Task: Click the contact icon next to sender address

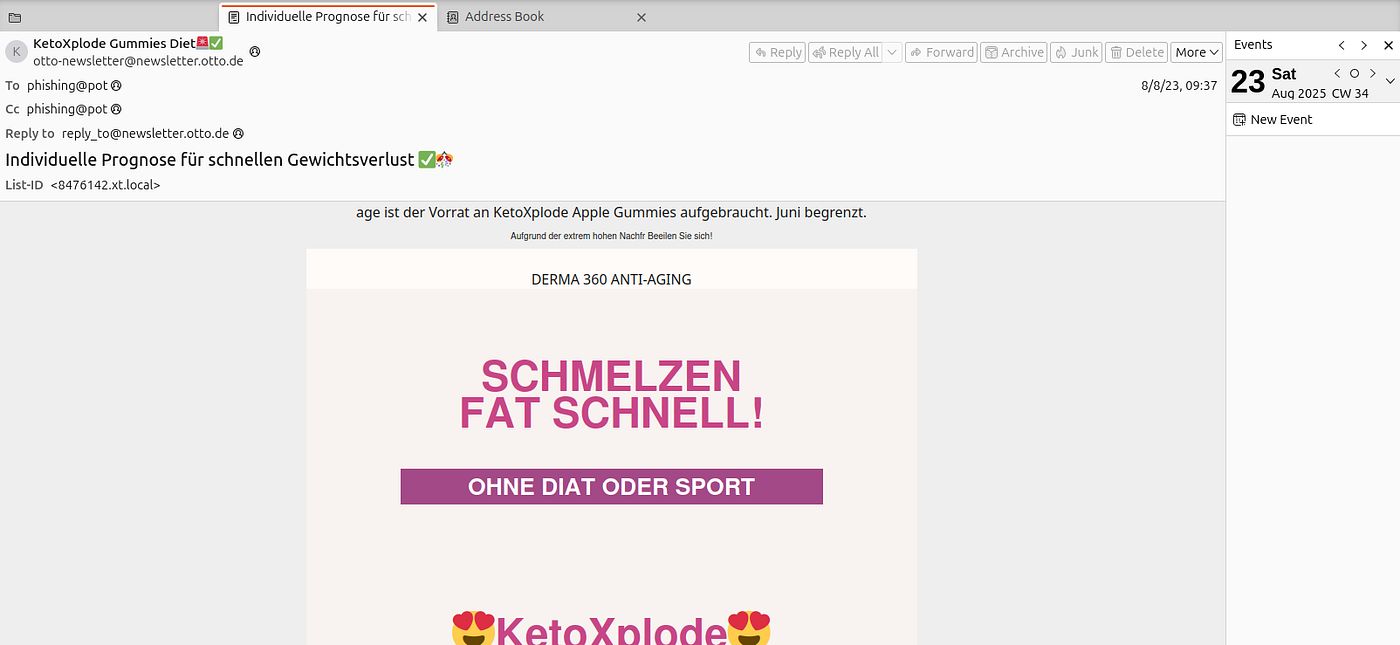Action: [x=255, y=51]
